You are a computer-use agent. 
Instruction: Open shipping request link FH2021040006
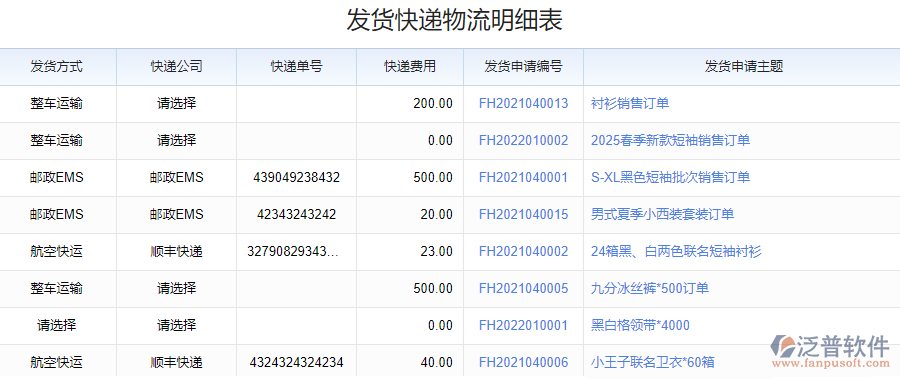[523, 362]
